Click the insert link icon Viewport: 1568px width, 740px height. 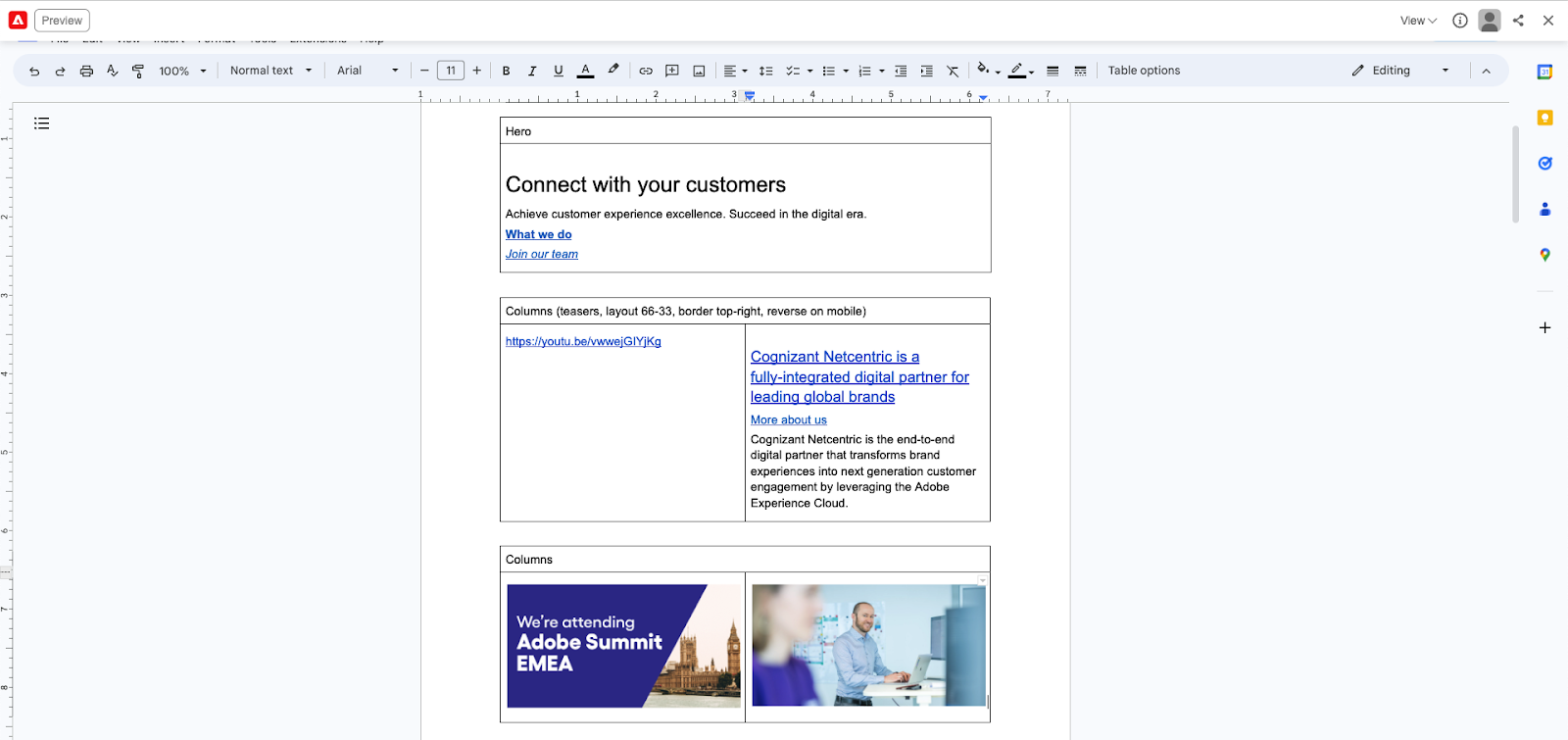(646, 71)
